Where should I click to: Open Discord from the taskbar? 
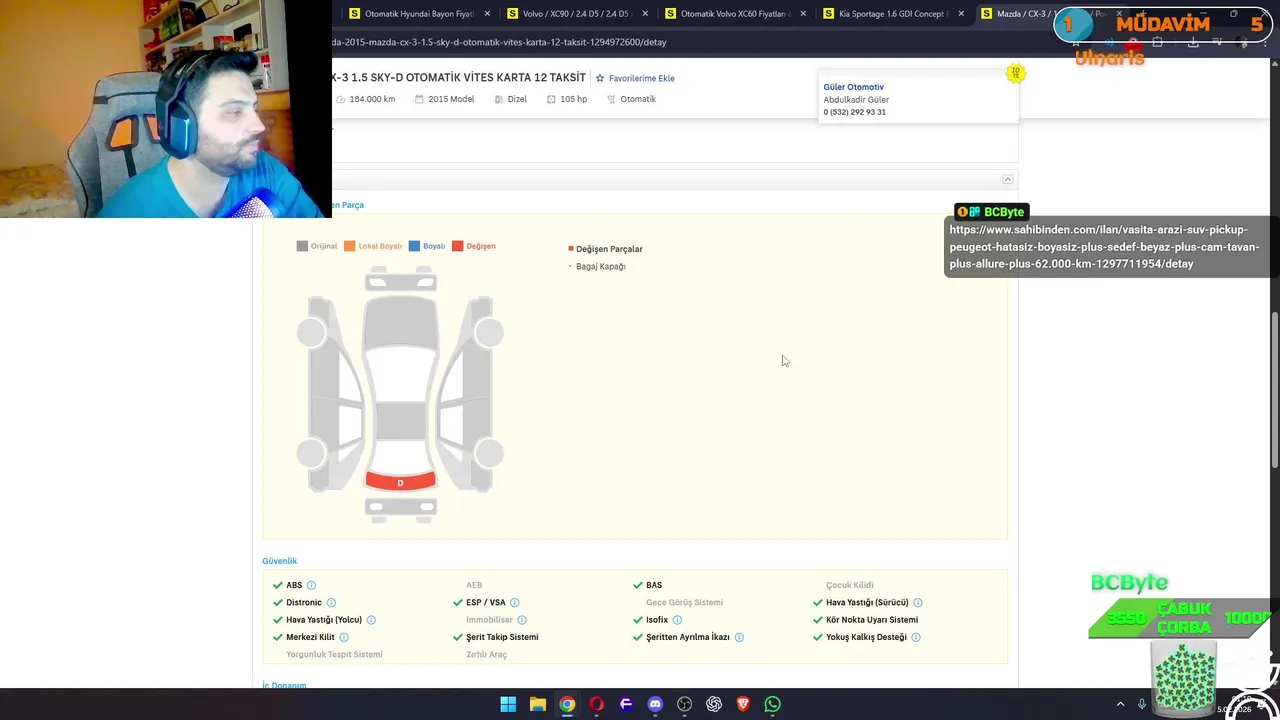tap(655, 704)
